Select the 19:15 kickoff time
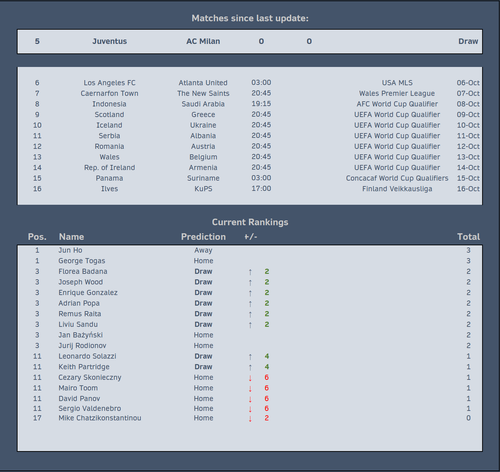500x472 pixels. pos(261,104)
